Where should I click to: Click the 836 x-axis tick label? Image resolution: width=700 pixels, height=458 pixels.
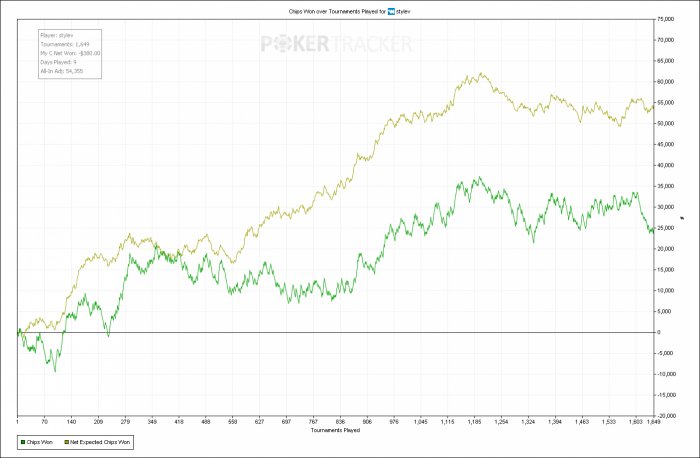coord(340,421)
